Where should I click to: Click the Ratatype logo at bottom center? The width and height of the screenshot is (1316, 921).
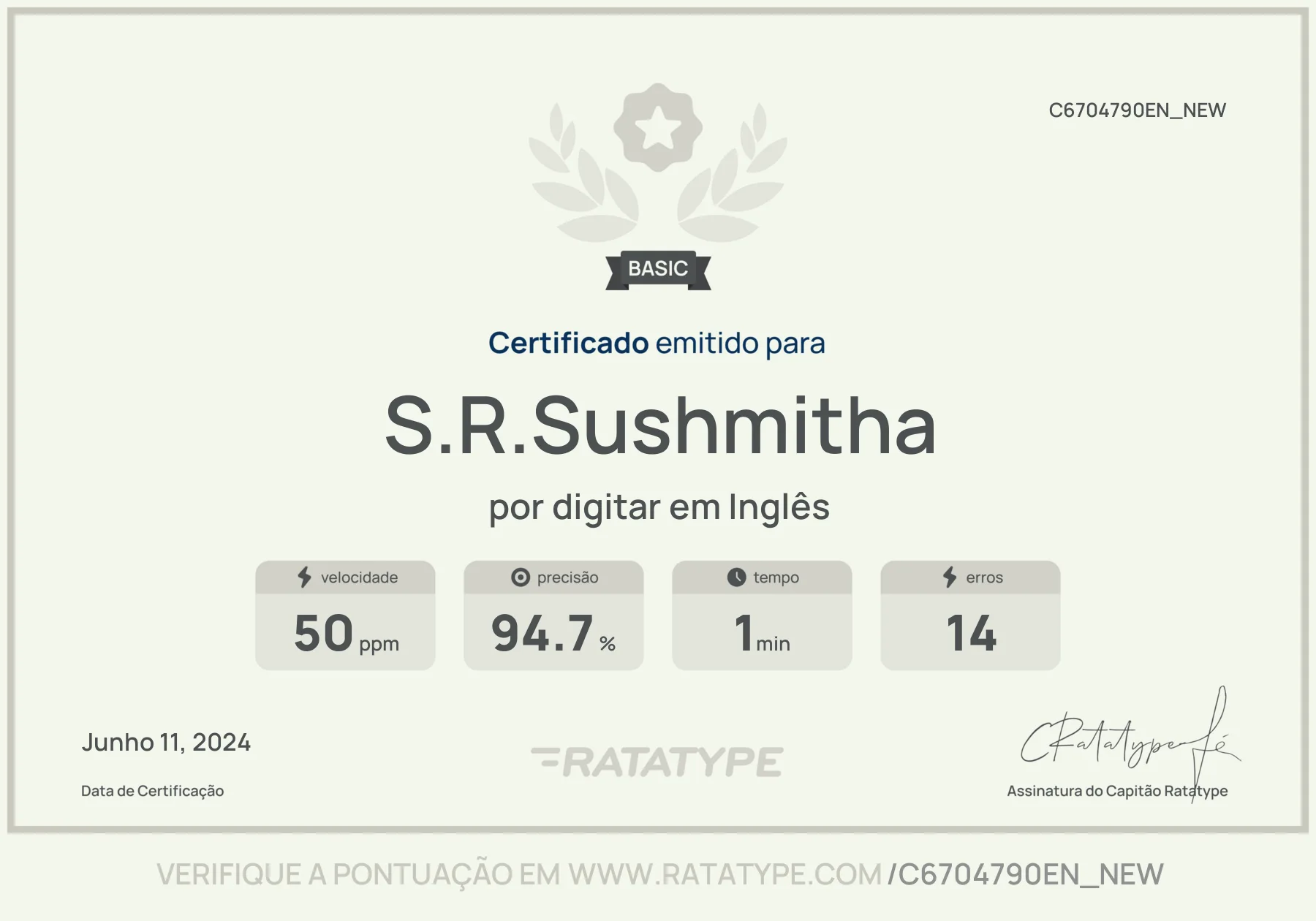(657, 762)
